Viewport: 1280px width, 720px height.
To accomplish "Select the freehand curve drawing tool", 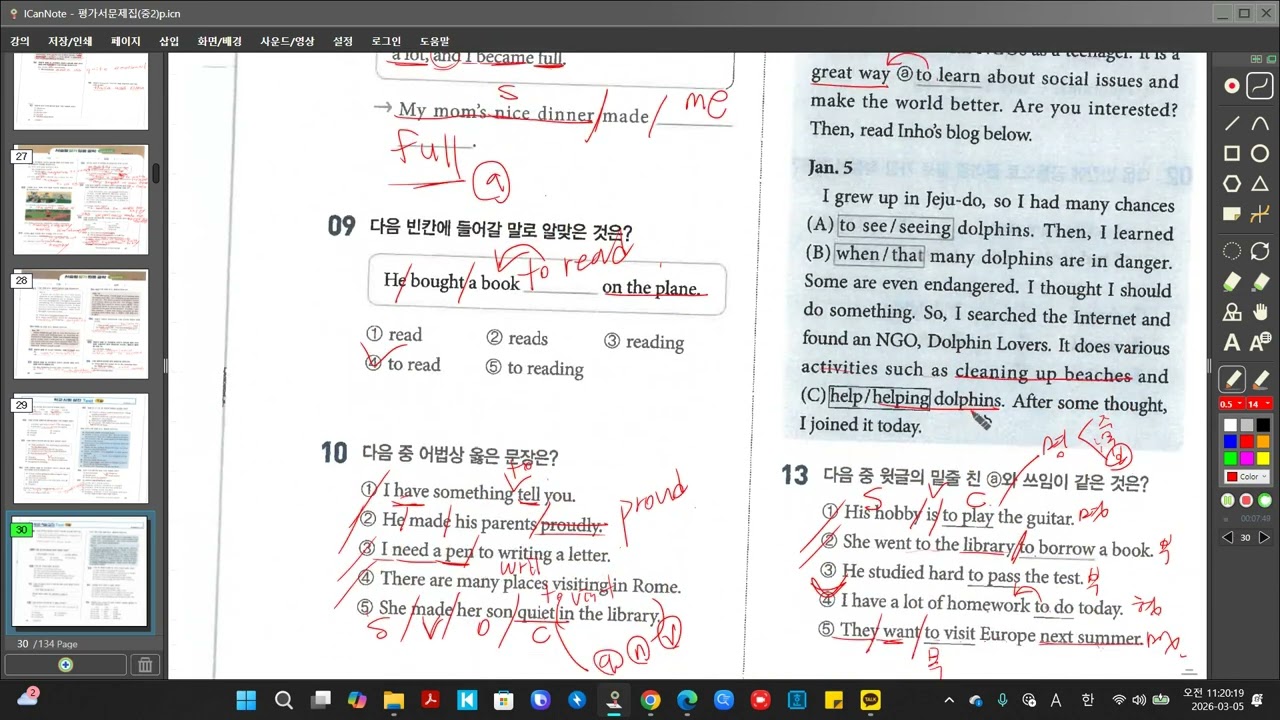I will 1260,86.
